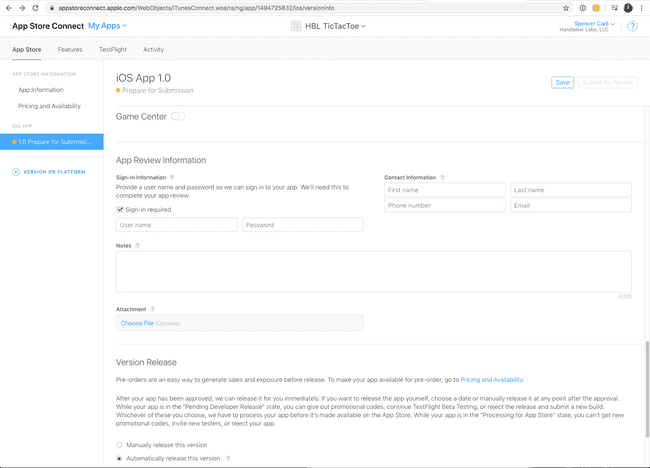650x468 pixels.
Task: Click the media control icon in browser toolbar
Action: coord(615,8)
